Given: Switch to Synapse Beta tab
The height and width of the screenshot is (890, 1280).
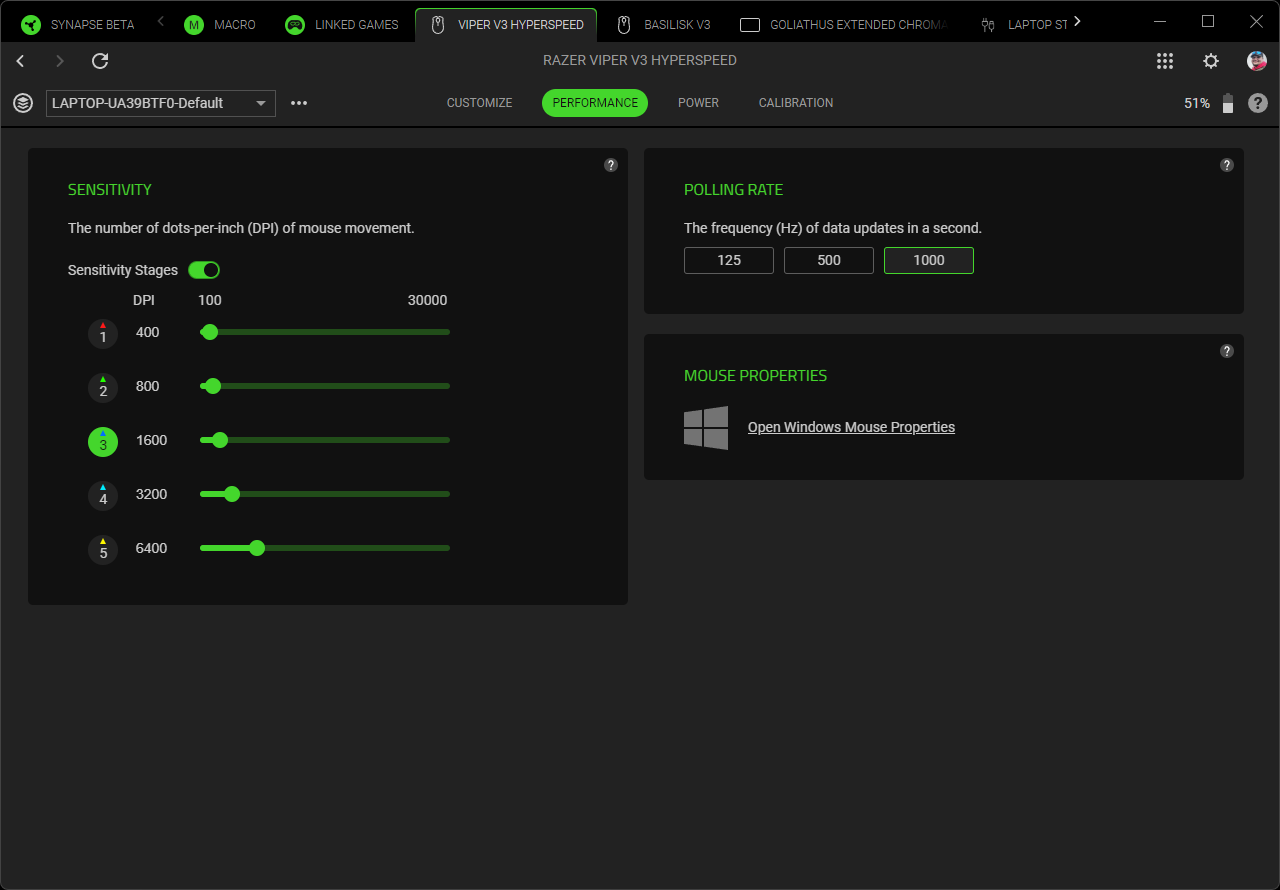Looking at the screenshot, I should pyautogui.click(x=79, y=24).
